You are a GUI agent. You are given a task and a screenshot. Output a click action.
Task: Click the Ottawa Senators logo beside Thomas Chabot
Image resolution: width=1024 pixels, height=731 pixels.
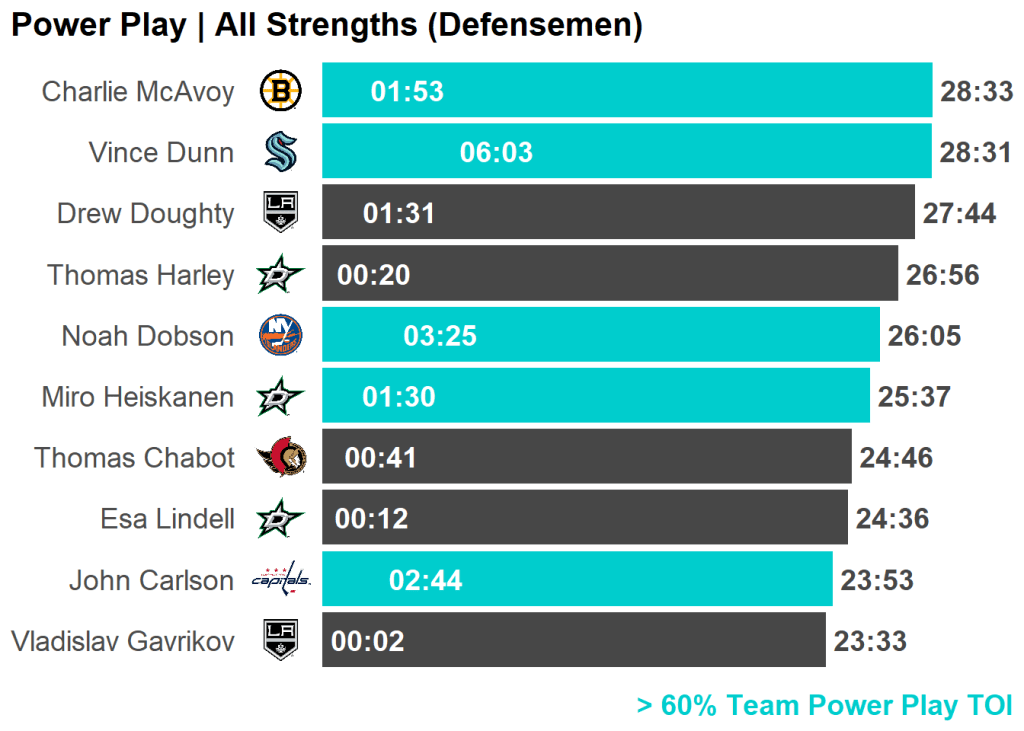click(281, 458)
